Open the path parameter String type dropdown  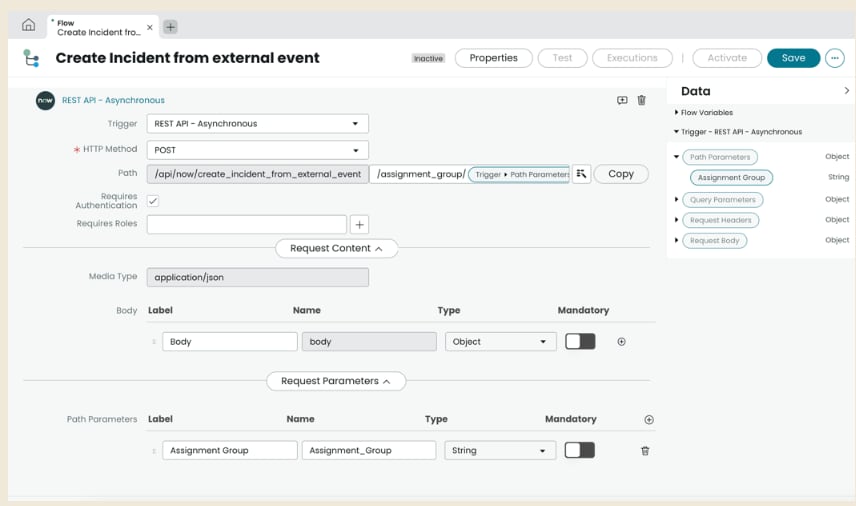point(500,450)
